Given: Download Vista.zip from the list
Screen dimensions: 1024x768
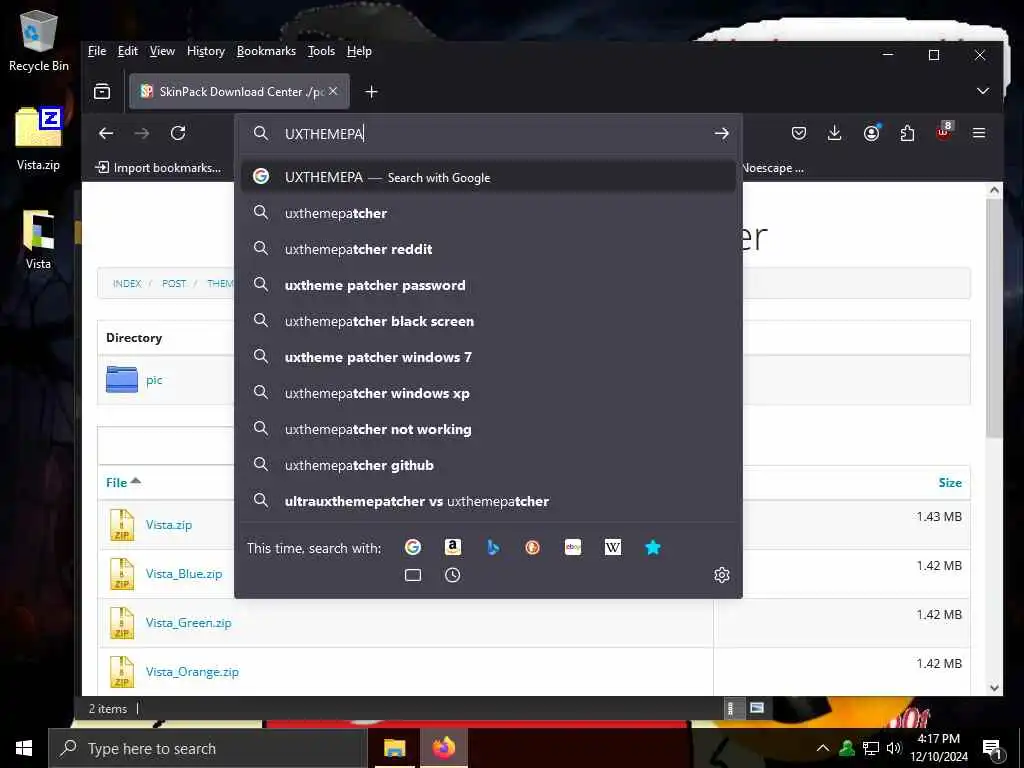Looking at the screenshot, I should click(x=168, y=524).
